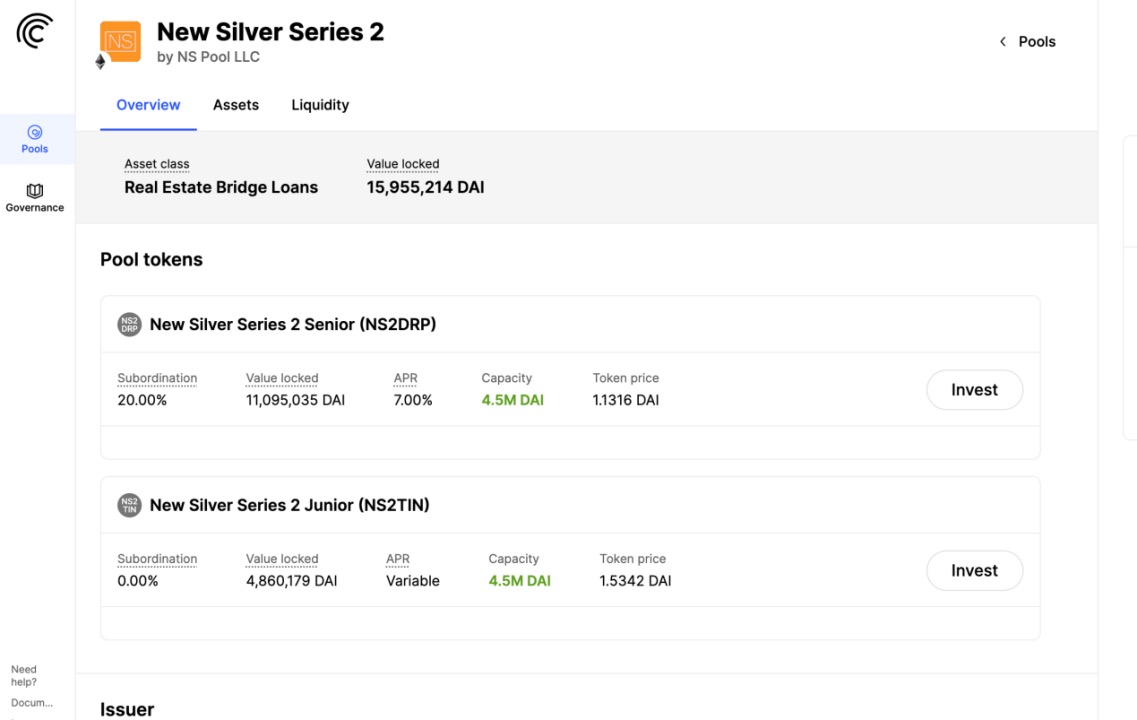
Task: Open Pools from the sidebar icon
Action: (35, 132)
